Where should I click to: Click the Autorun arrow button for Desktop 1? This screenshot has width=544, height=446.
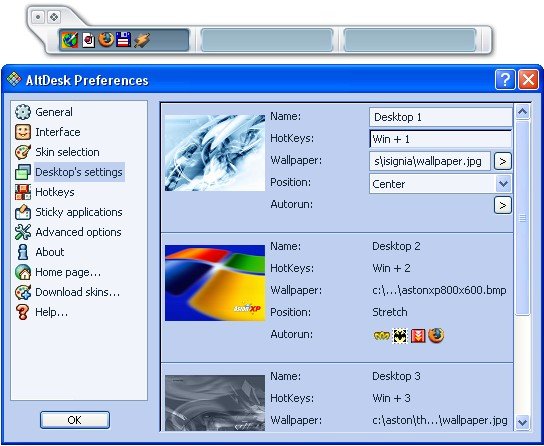click(502, 205)
